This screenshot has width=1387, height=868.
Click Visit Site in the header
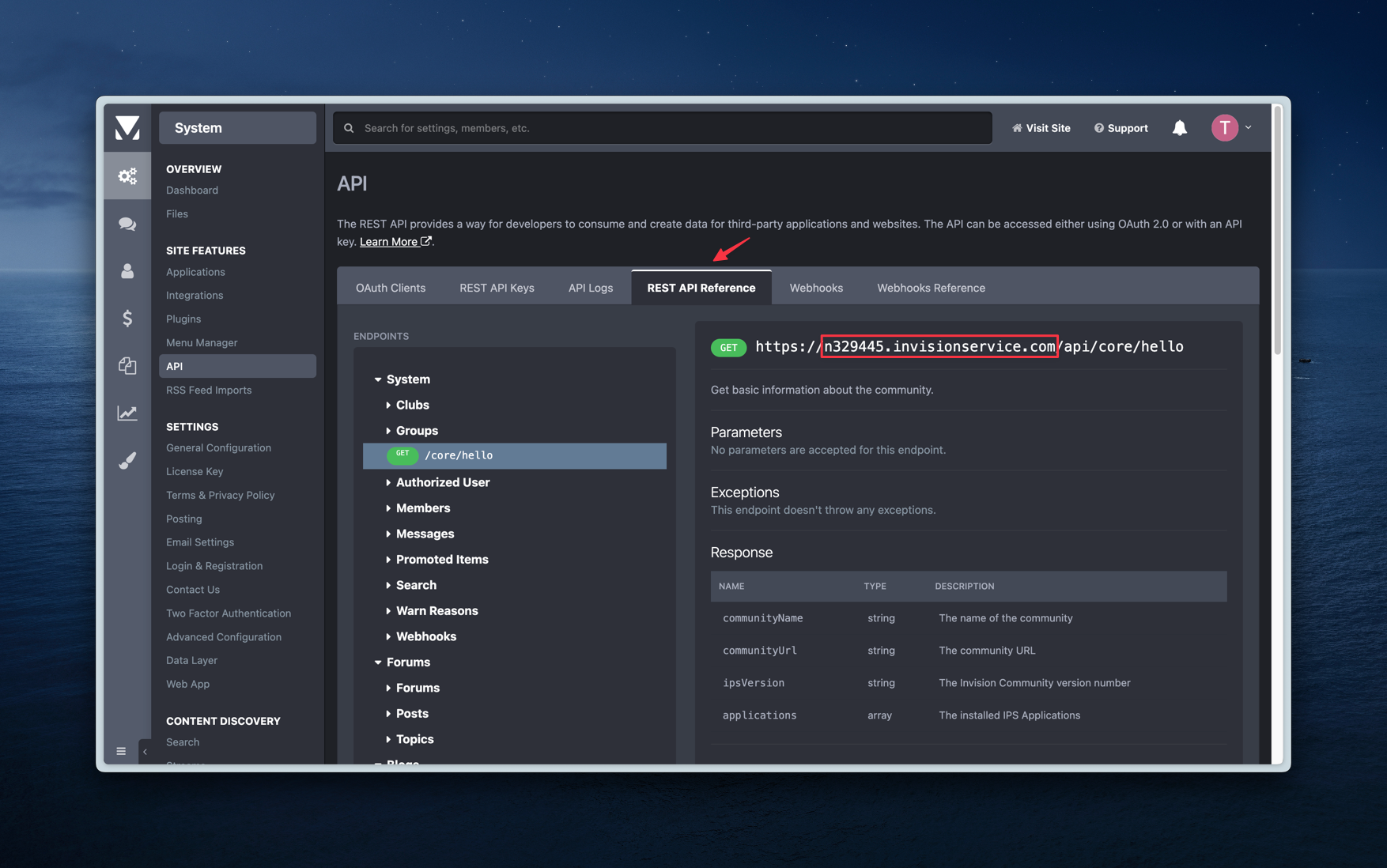(x=1047, y=127)
